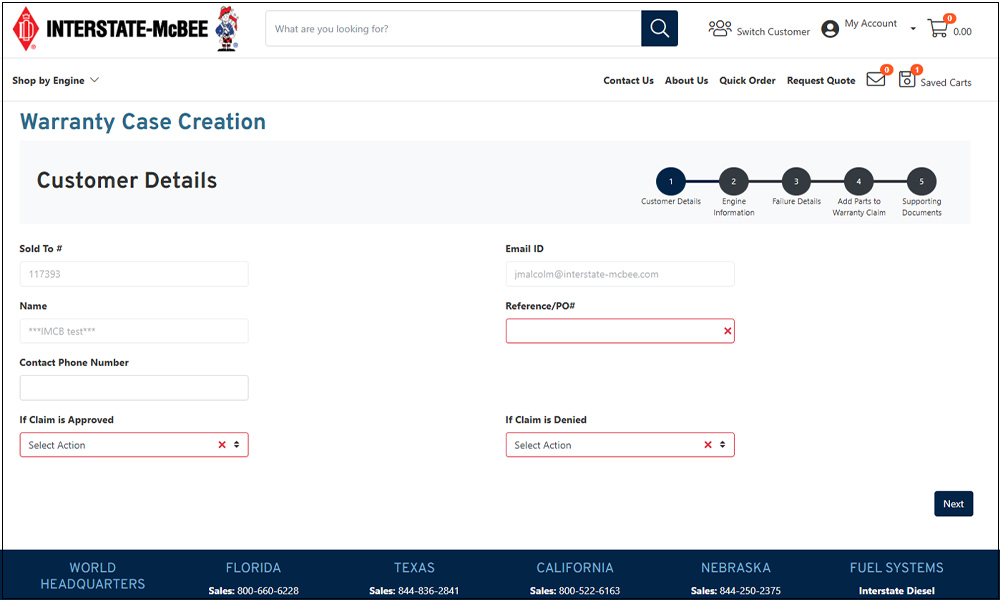Open the If Claim is Approved select
1000x600 pixels.
coord(134,445)
